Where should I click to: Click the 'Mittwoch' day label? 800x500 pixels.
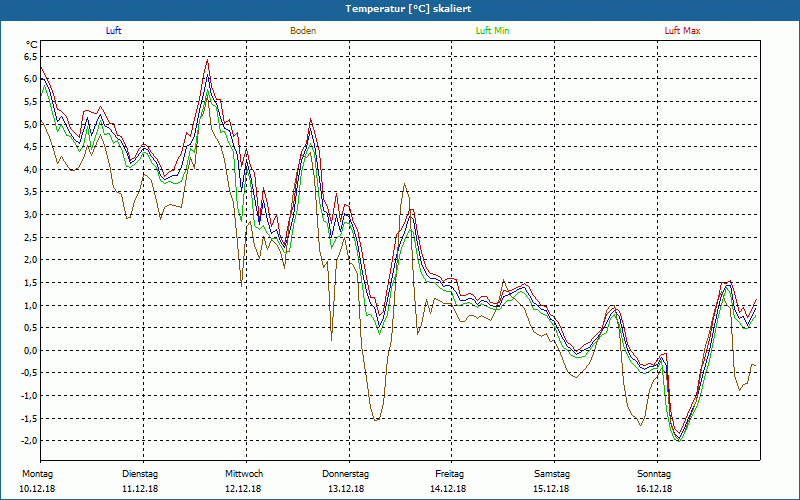pyautogui.click(x=244, y=474)
